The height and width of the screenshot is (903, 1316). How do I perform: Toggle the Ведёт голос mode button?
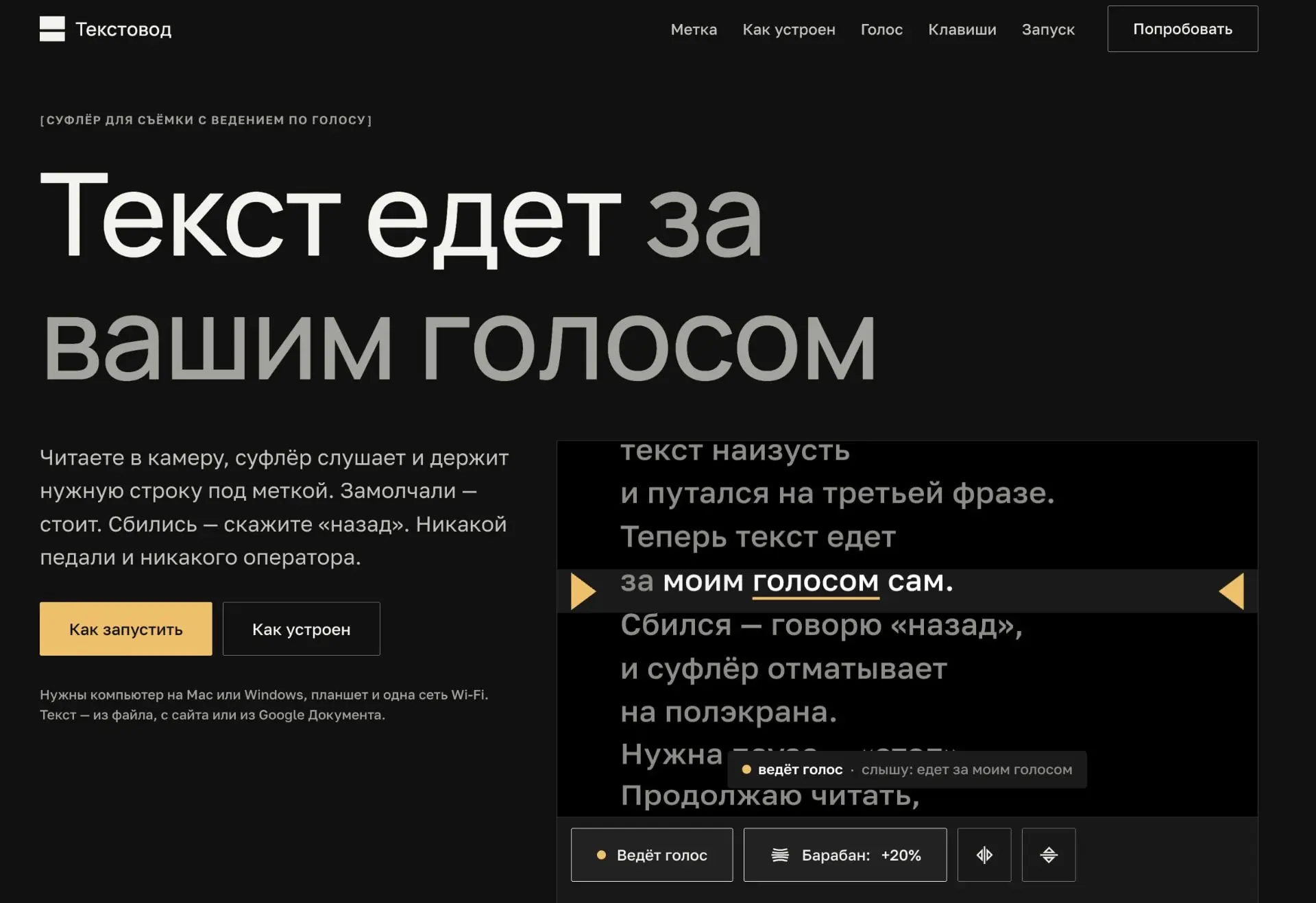(x=652, y=855)
